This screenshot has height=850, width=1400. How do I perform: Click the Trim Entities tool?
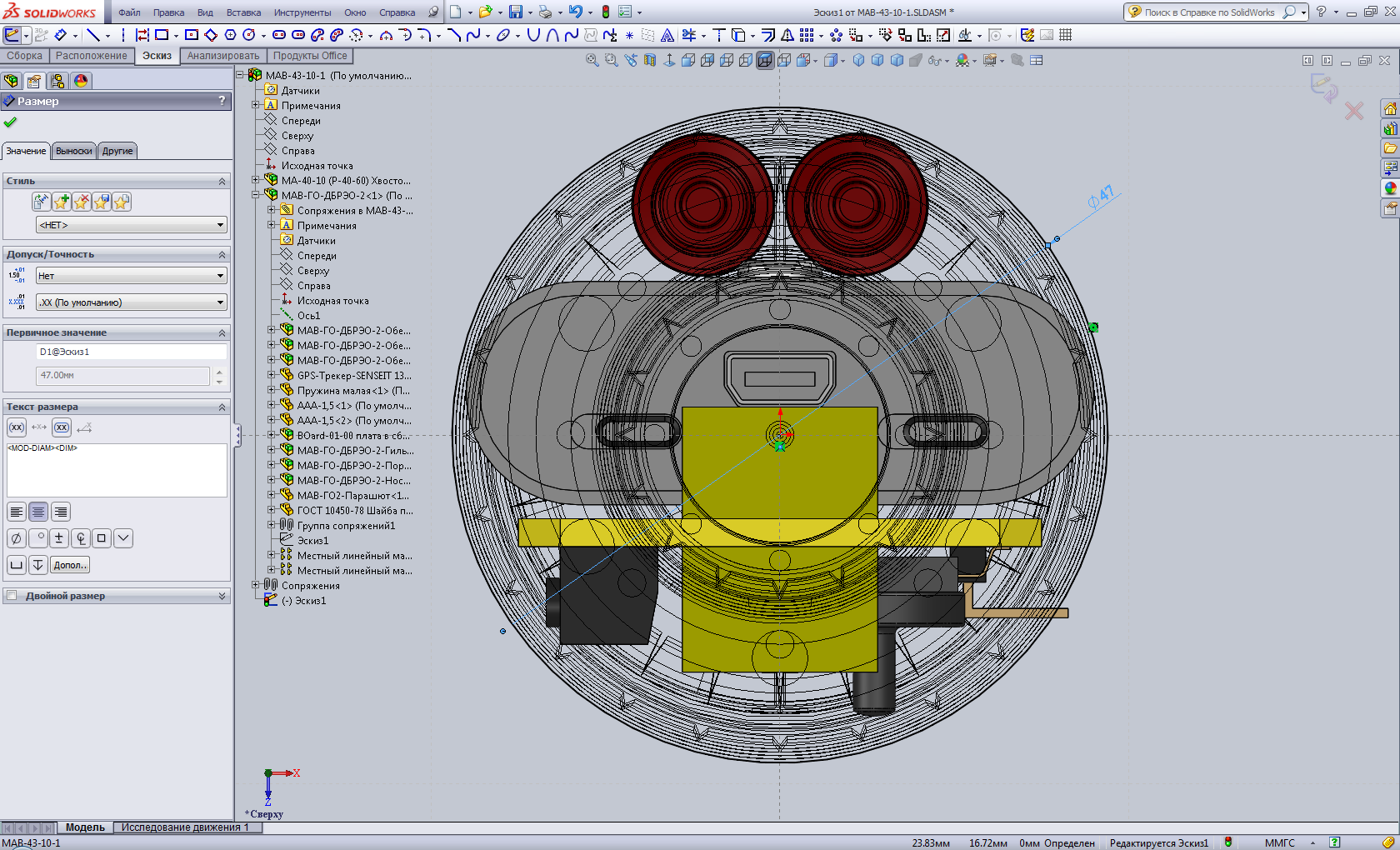(x=689, y=35)
